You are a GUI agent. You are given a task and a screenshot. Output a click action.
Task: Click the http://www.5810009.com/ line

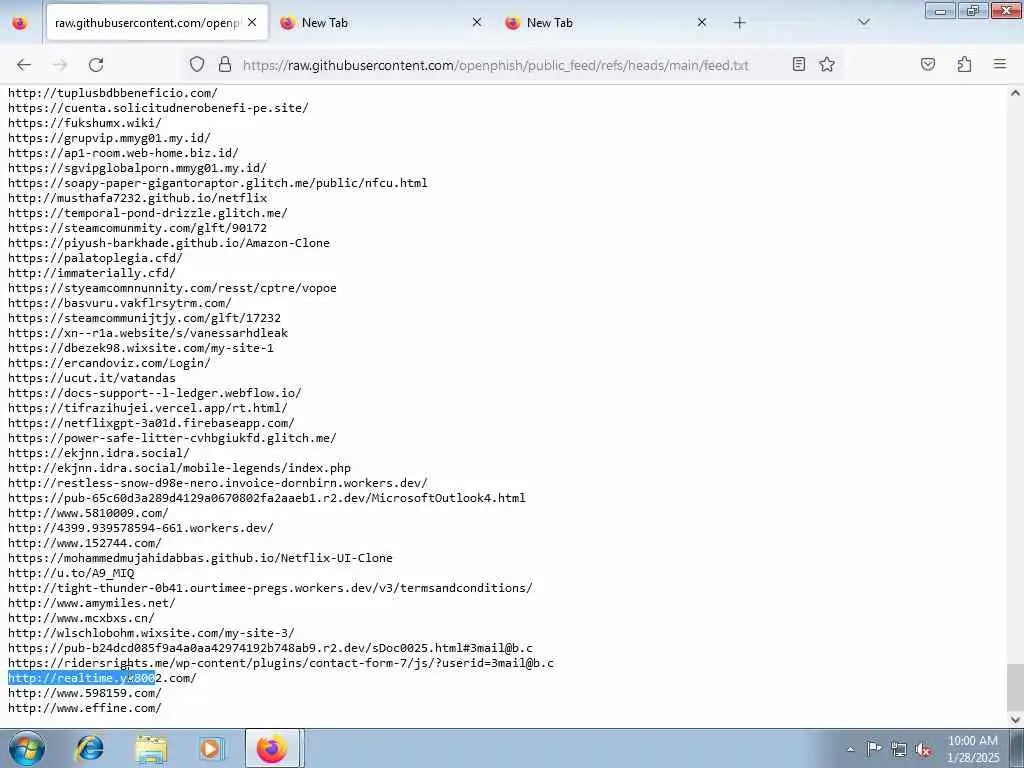(x=88, y=513)
